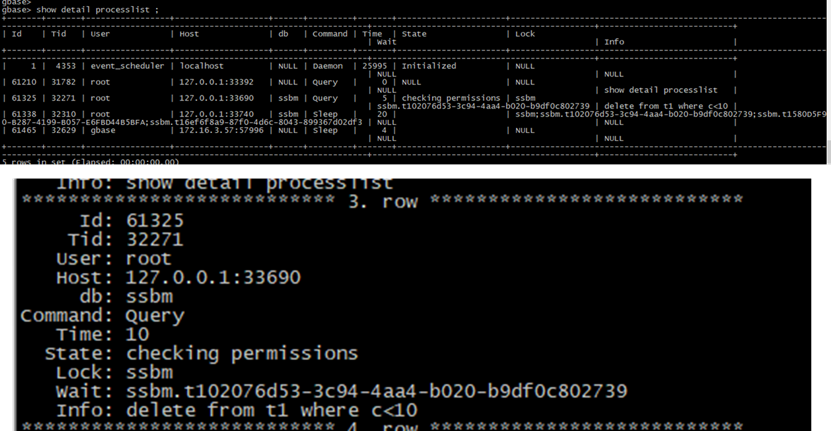The image size is (831, 431).
Task: Click the Id value 61325 in detail view
Action: [x=155, y=221]
